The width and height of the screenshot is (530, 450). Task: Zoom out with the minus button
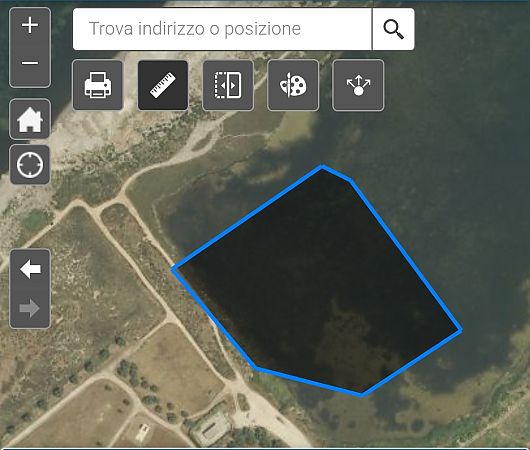(30, 63)
